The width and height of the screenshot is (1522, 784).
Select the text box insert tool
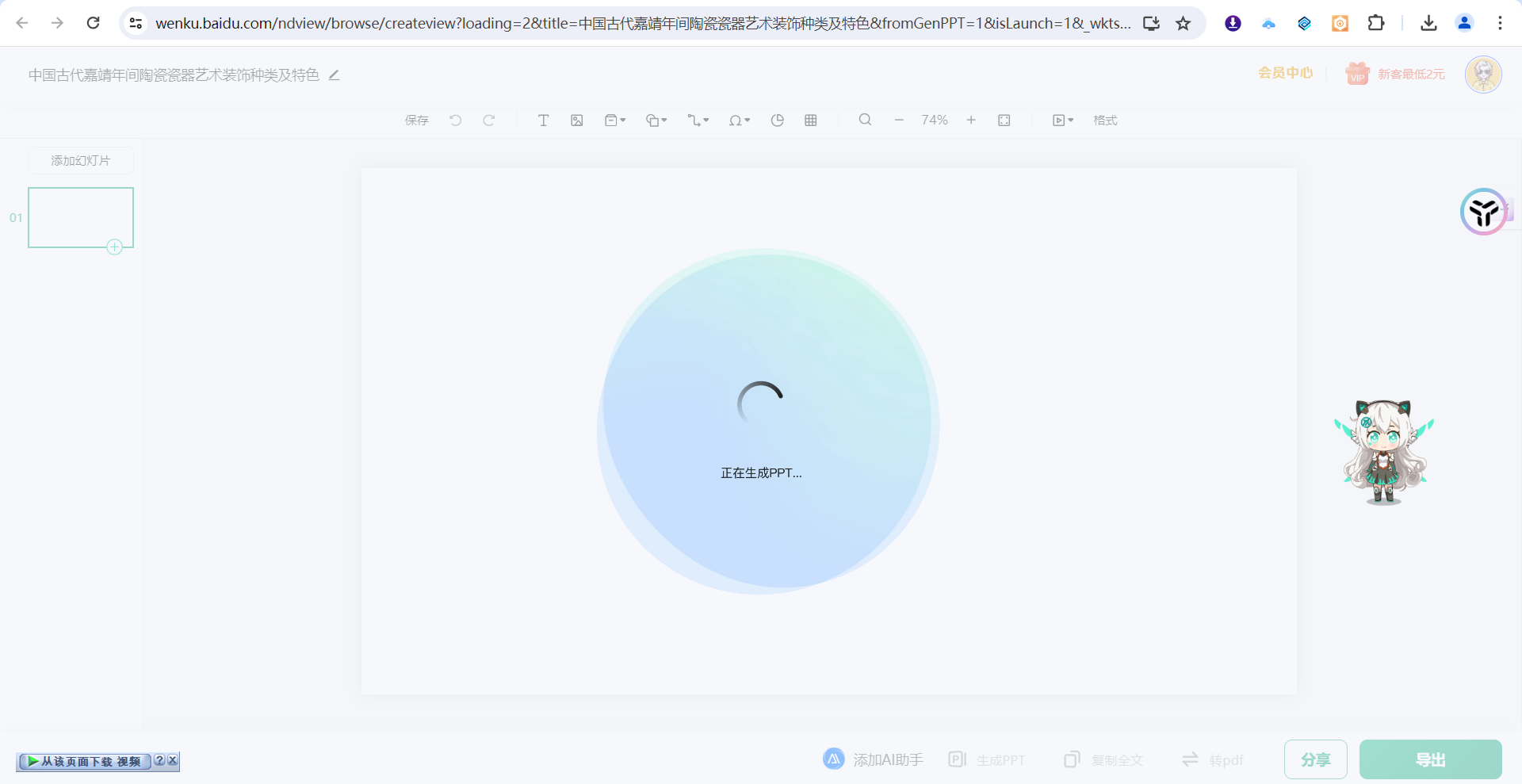543,120
